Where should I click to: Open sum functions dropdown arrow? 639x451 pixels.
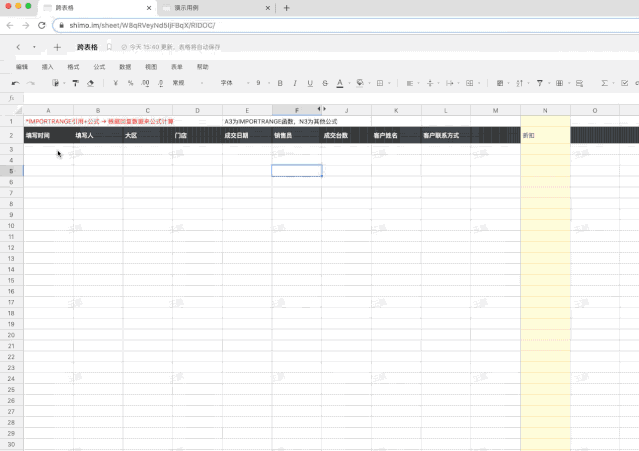point(613,83)
